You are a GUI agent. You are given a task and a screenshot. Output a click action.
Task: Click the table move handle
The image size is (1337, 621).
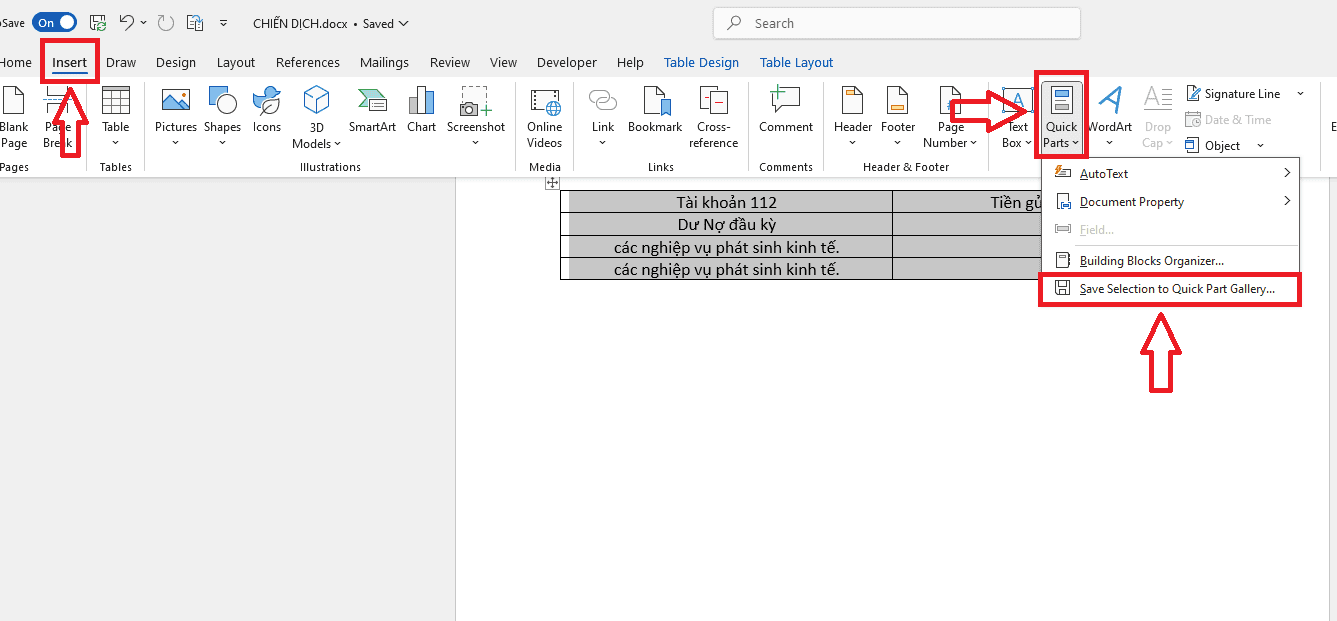coord(551,183)
